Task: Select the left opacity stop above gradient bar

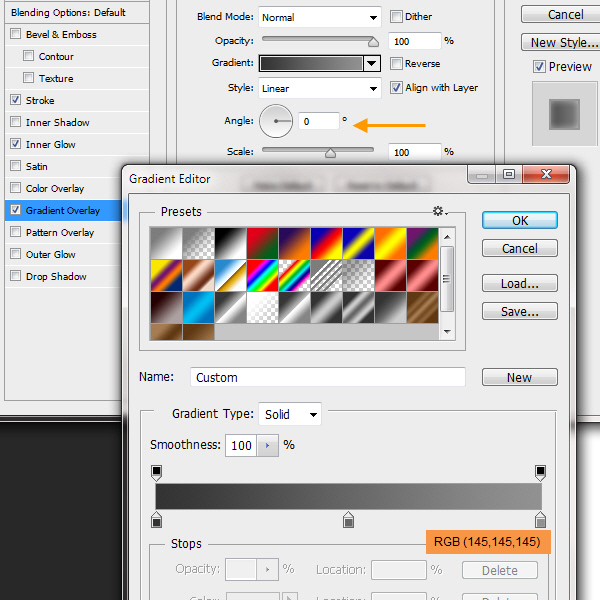Action: [x=156, y=471]
